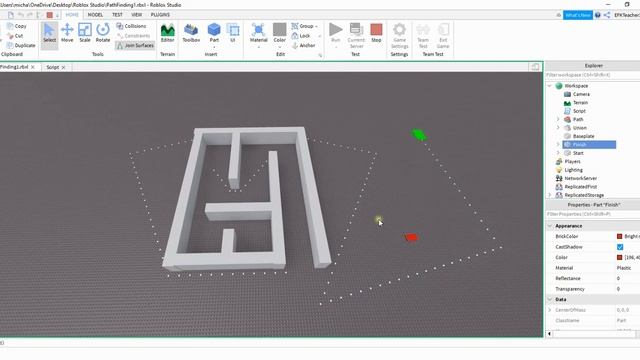
Task: Expand the Finish node
Action: coord(558,144)
